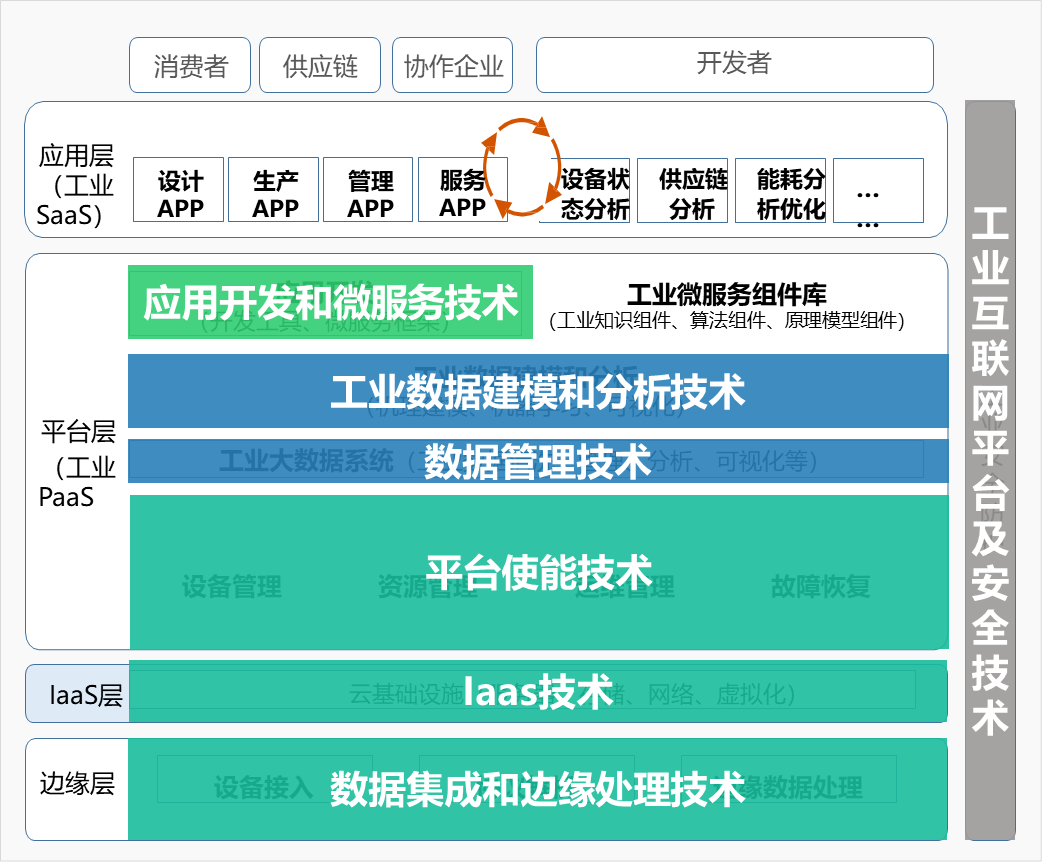
Task: Select the green 应用开发和微服务技术 banner
Action: click(330, 302)
